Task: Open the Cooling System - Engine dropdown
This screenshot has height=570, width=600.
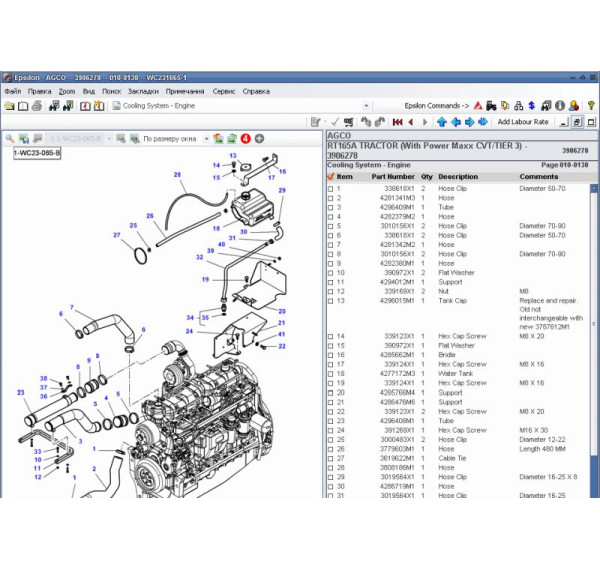Action: click(366, 105)
